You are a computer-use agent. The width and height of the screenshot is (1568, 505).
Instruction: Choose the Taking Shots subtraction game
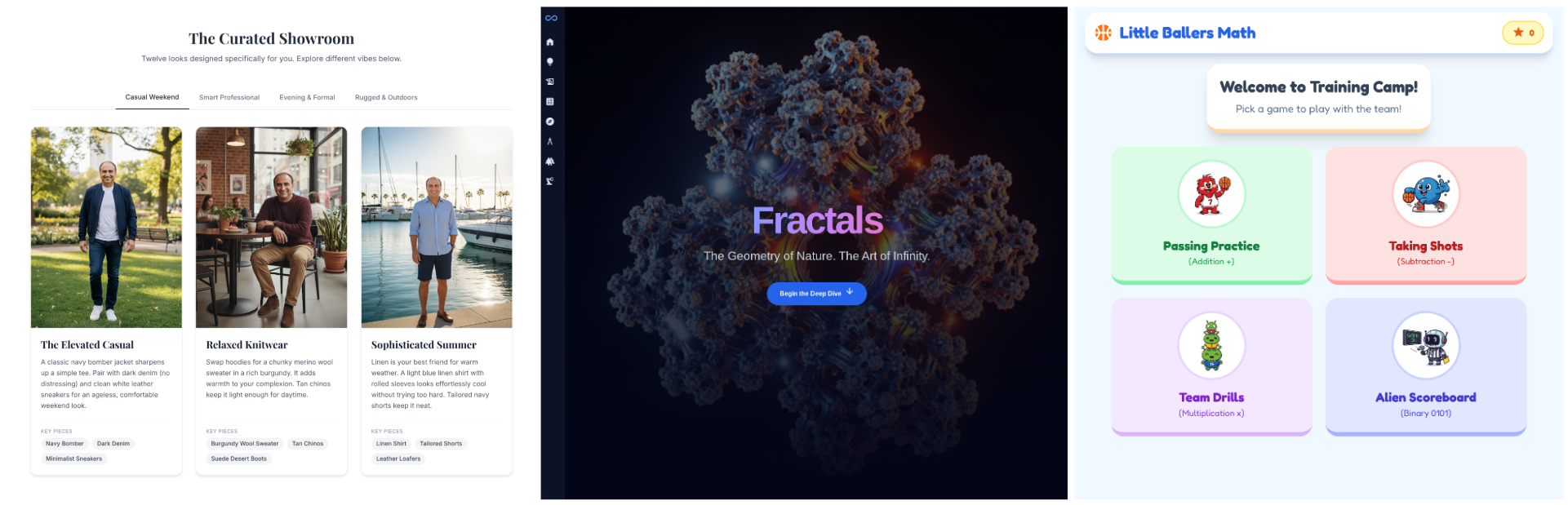point(1425,215)
